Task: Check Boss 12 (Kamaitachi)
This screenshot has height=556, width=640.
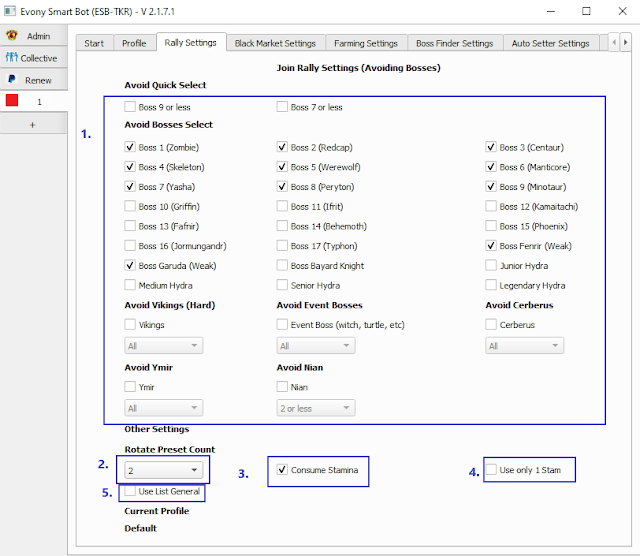Action: tap(491, 206)
